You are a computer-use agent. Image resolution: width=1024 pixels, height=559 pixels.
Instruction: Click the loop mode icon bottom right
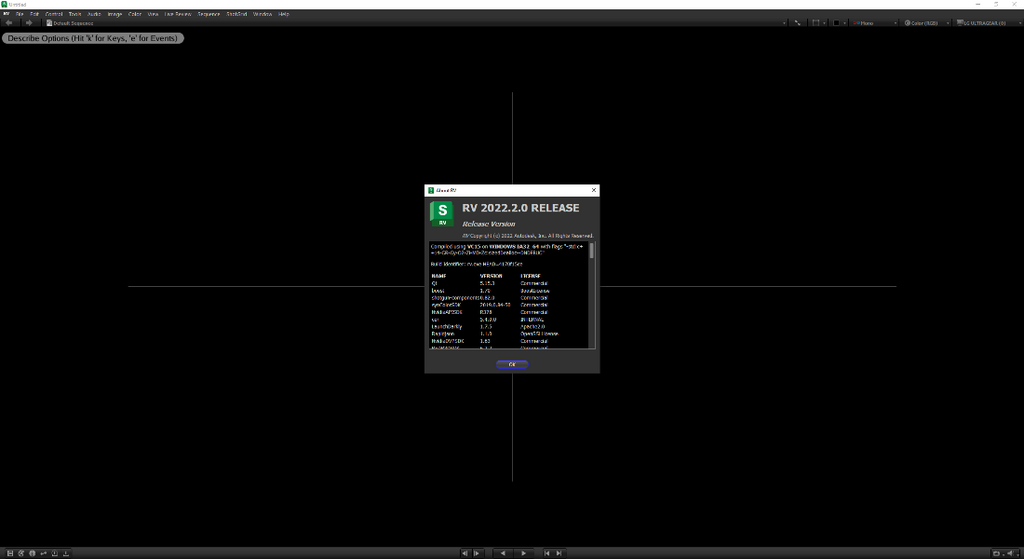tap(997, 554)
